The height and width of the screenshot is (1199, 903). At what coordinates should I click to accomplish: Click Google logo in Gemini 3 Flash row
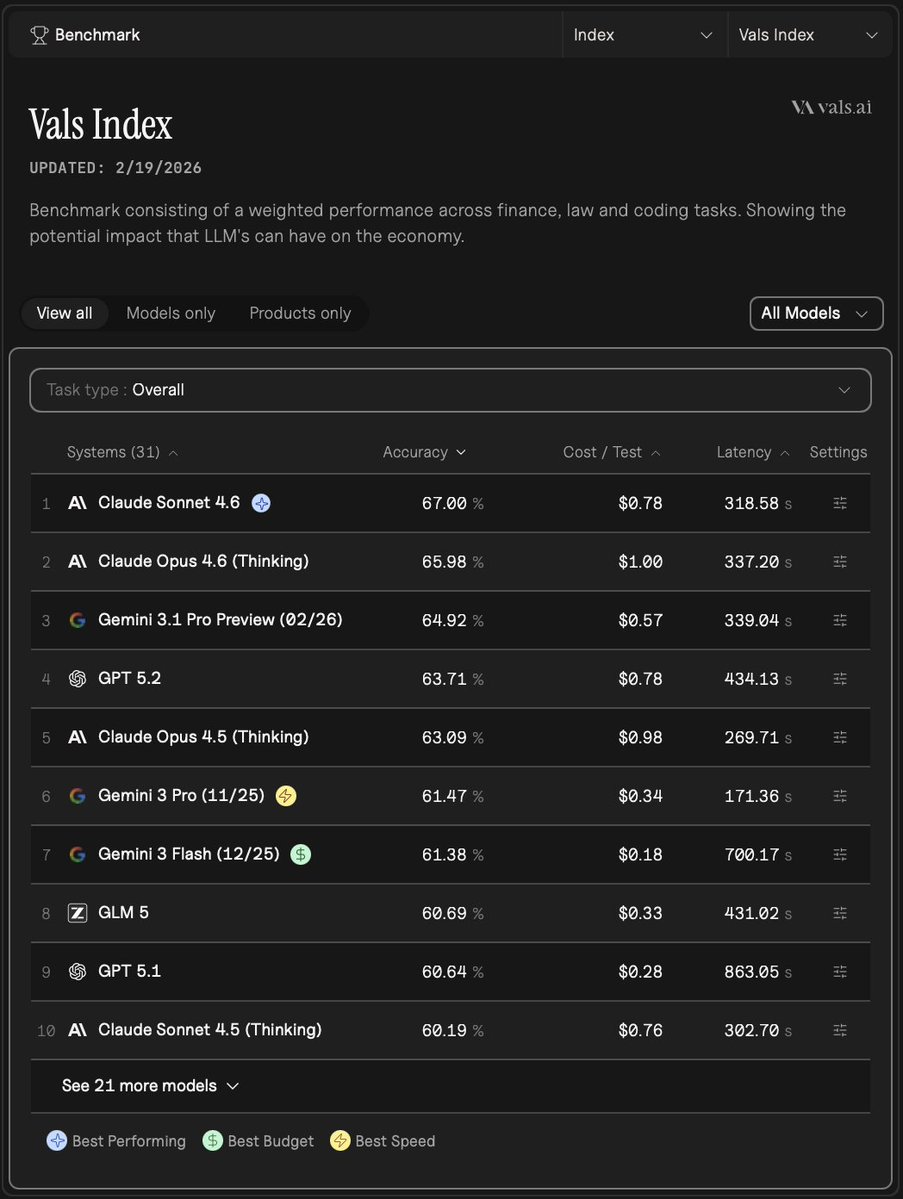77,854
